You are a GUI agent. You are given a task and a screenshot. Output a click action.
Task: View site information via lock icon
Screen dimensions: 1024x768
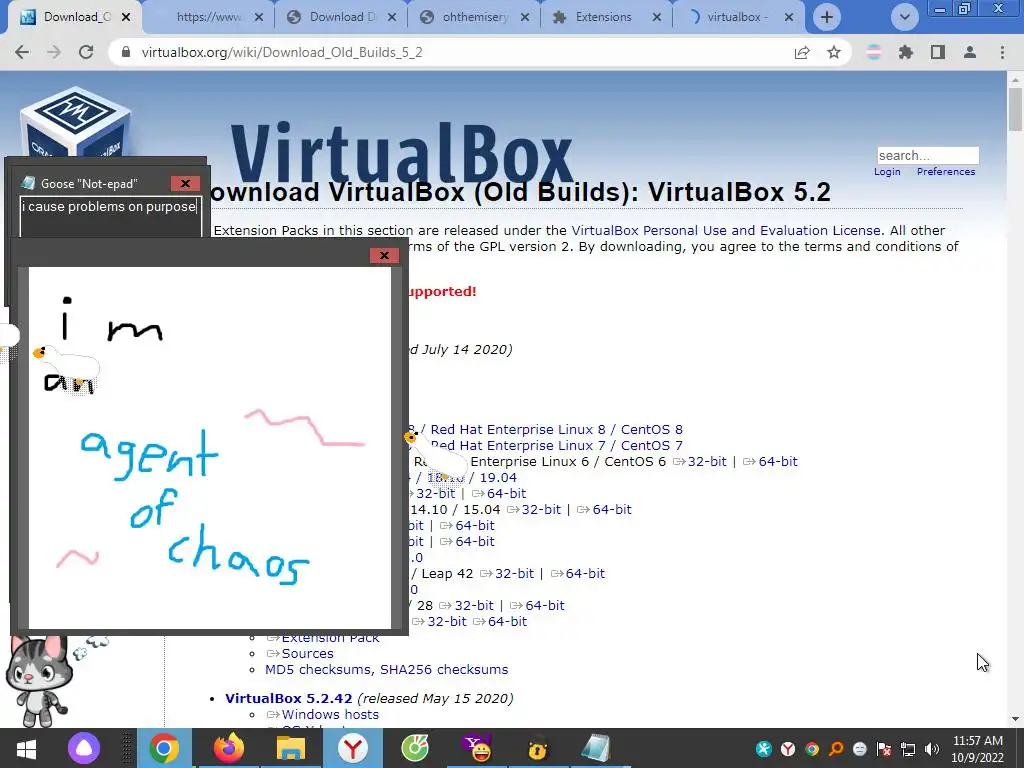(x=127, y=52)
